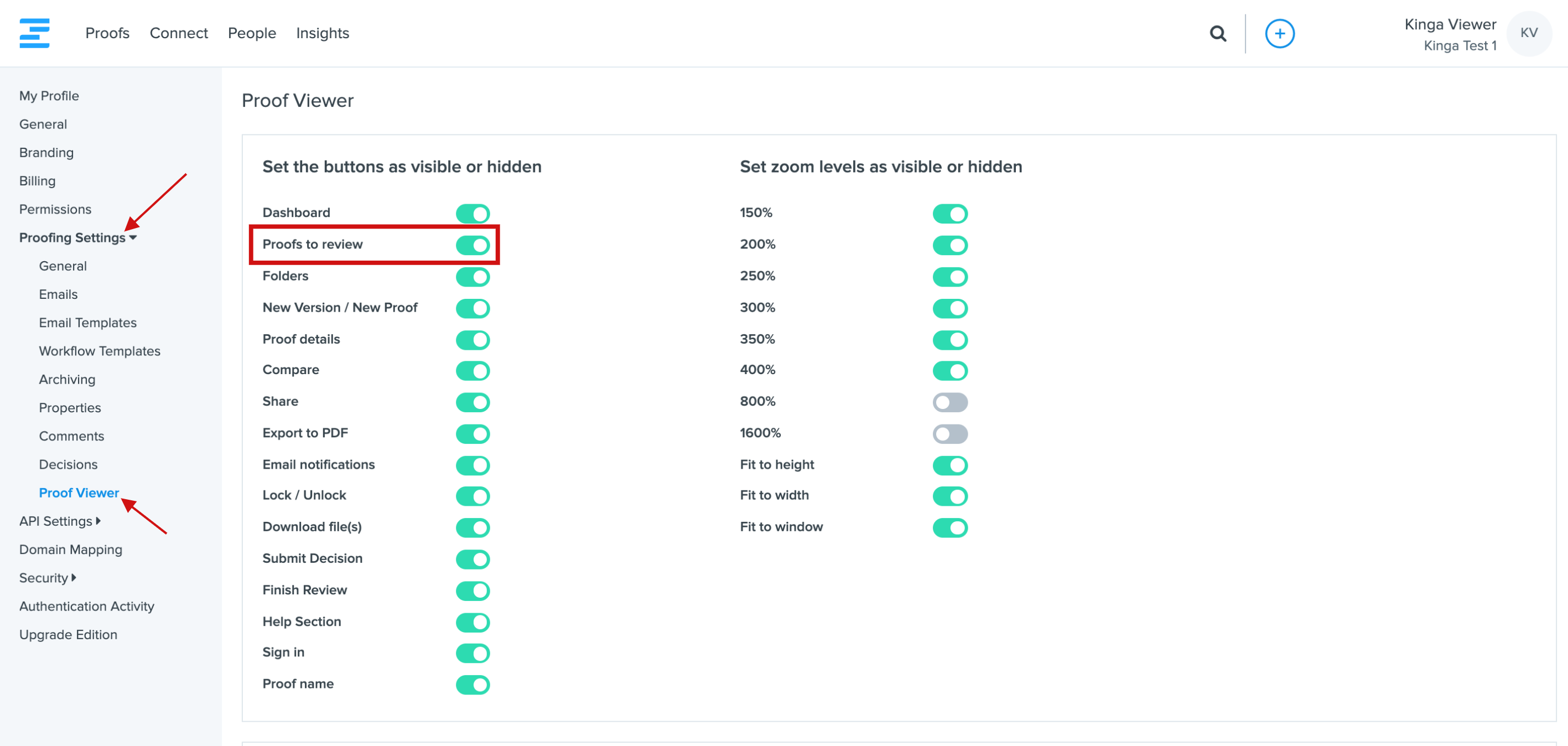Go to the Insights menu
1568x746 pixels.
pos(323,33)
